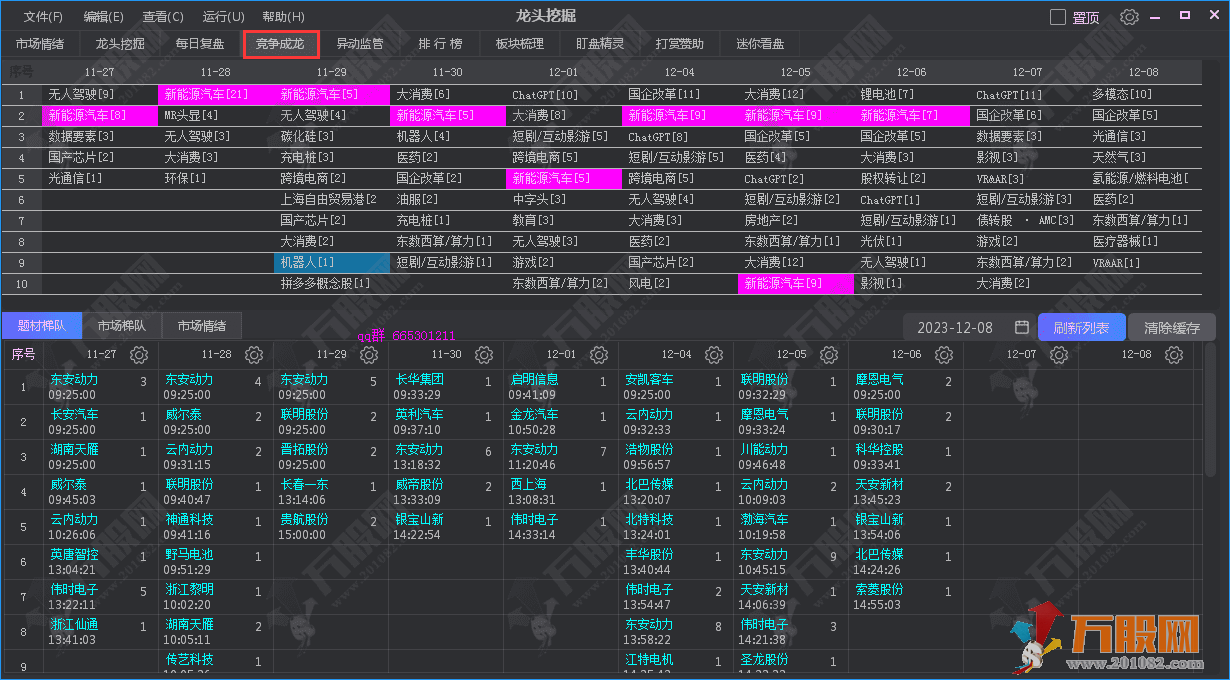1230x680 pixels.
Task: Select the 市场梯队 sub-tab
Action: (x=122, y=326)
